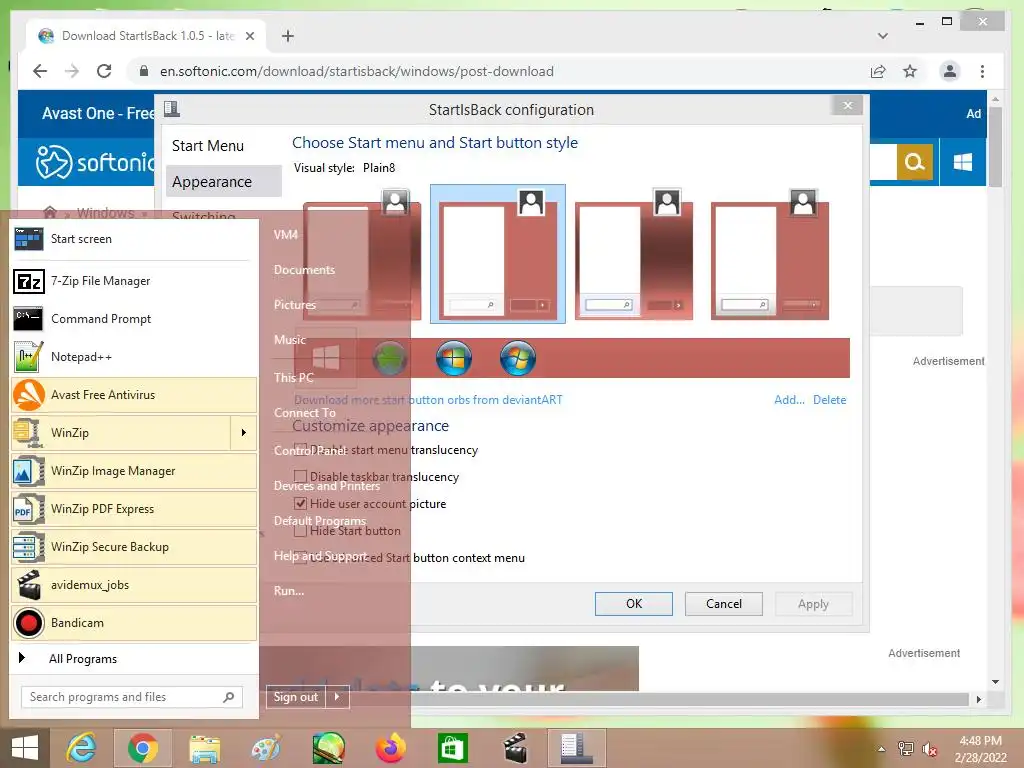The height and width of the screenshot is (768, 1024).
Task: Click the Chrome share page icon
Action: tap(878, 71)
